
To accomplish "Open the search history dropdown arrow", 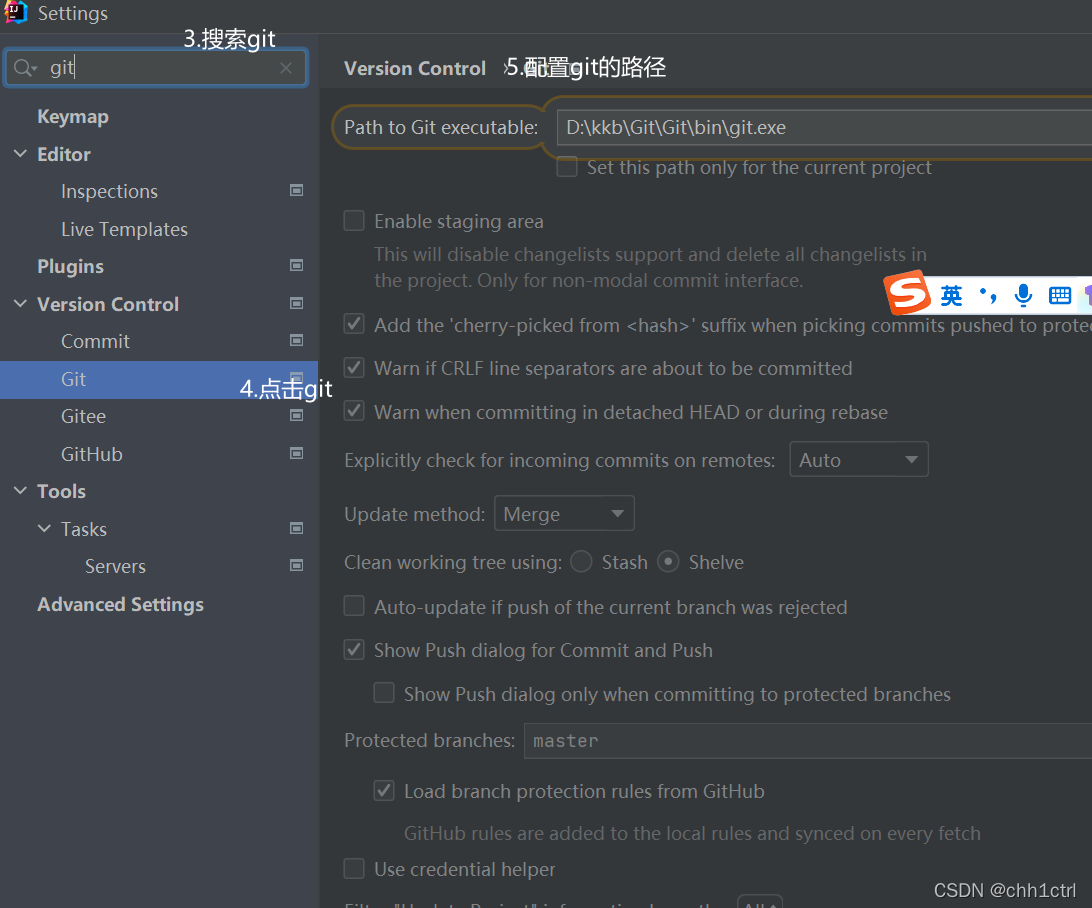I will pos(34,69).
